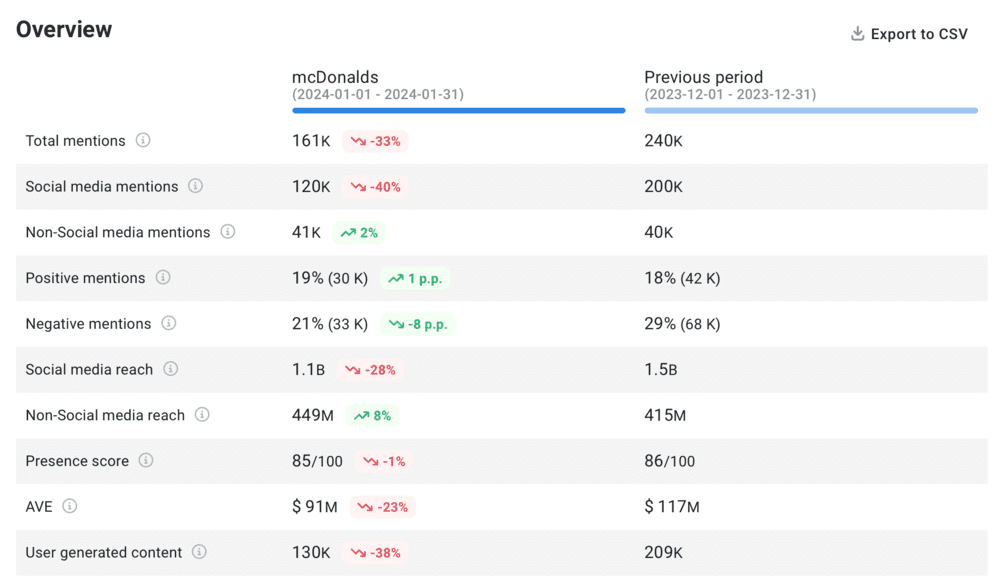This screenshot has height=588, width=1000.
Task: Click the Negative mentions info icon
Action: coord(169,323)
